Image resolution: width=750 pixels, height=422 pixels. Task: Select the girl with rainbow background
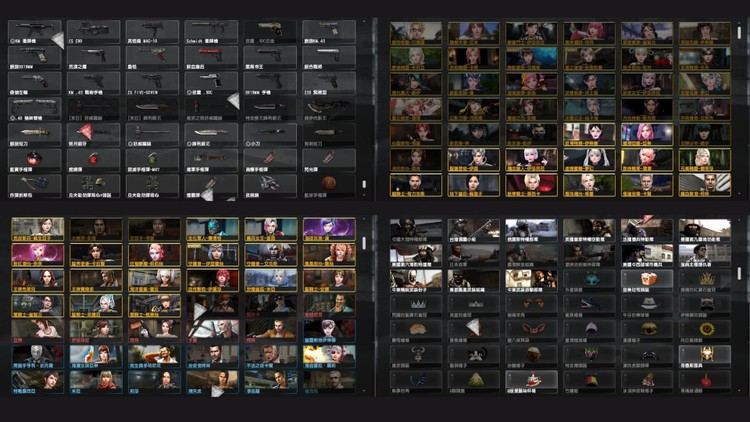(96, 357)
